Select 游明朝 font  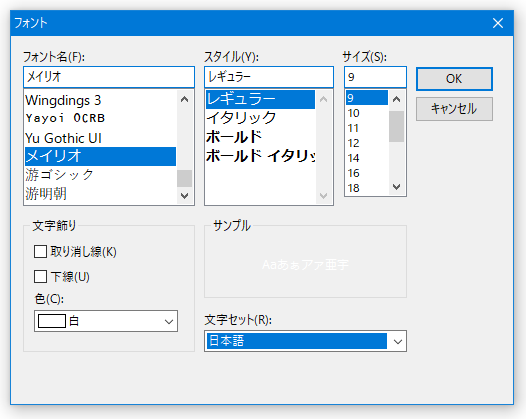pyautogui.click(x=100, y=194)
